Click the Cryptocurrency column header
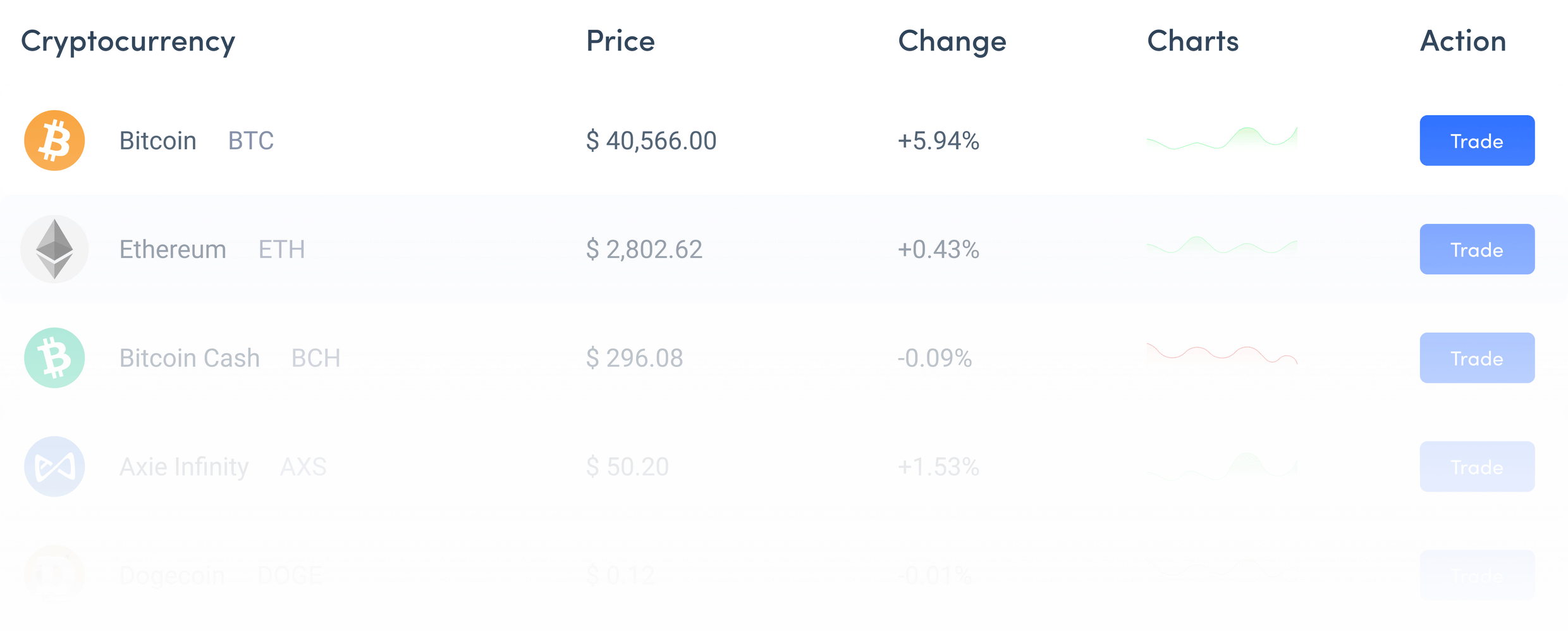Viewport: 1568px width, 637px height. pyautogui.click(x=128, y=42)
